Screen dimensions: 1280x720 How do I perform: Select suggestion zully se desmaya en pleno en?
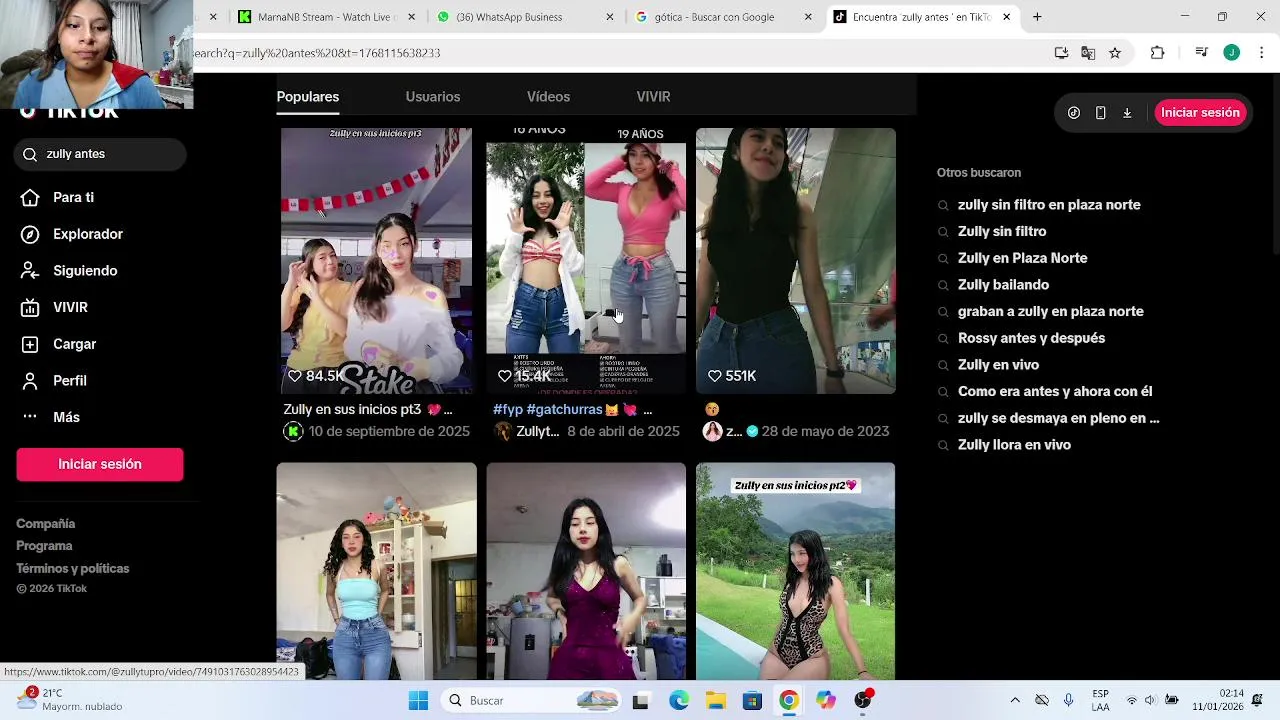(1058, 418)
